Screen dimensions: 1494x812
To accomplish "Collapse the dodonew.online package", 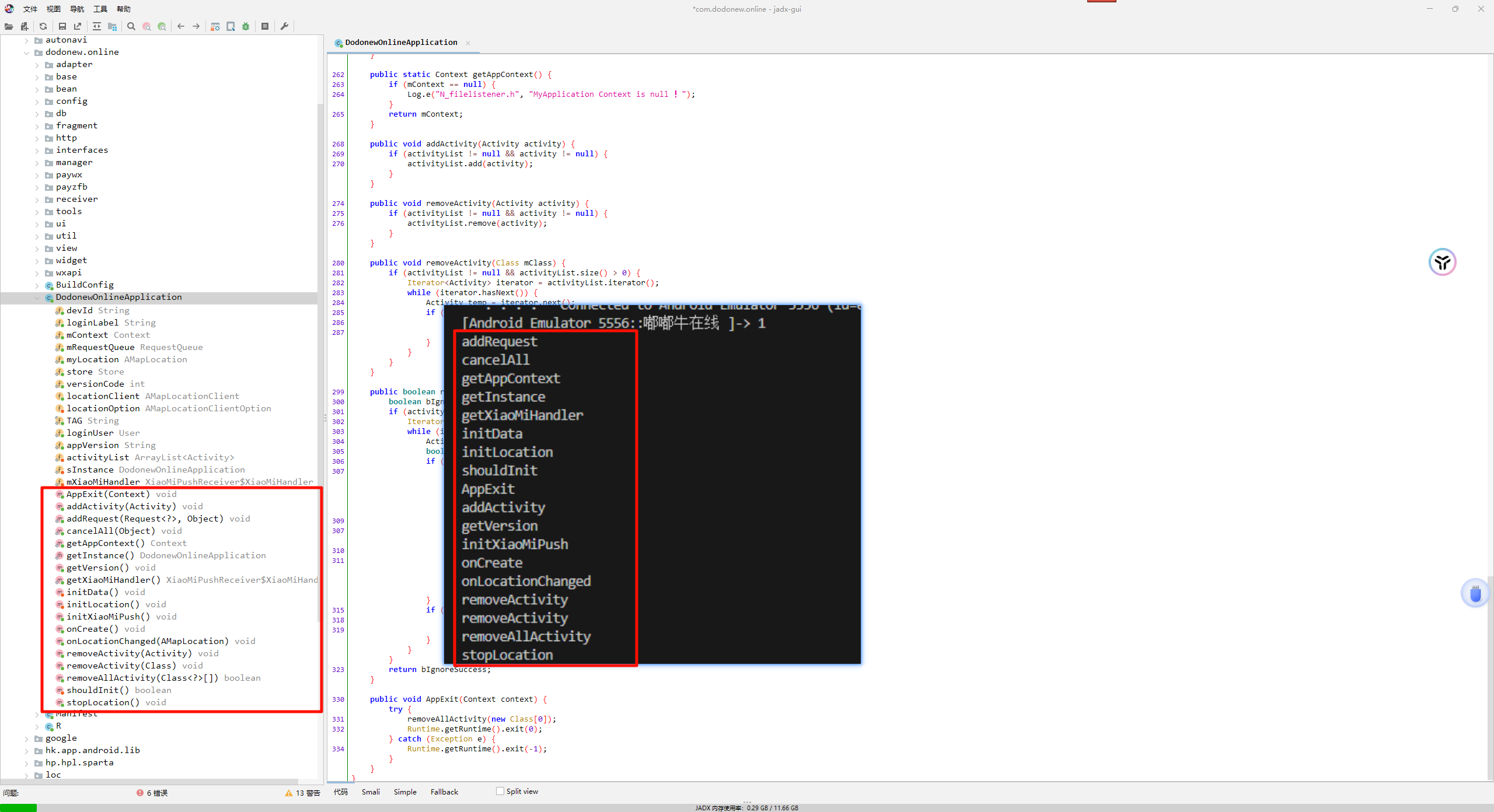I will click(27, 52).
